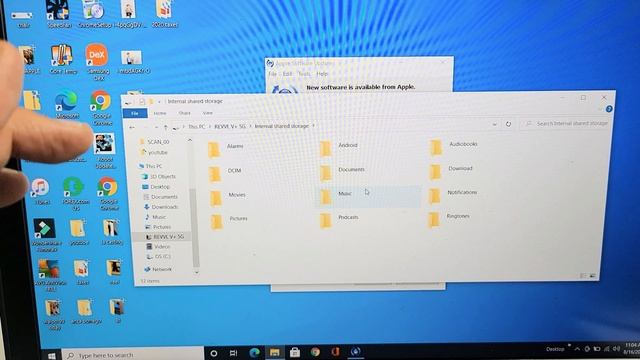Open Edit menu in Apple Software Update
Image resolution: width=640 pixels, height=360 pixels.
click(x=287, y=74)
